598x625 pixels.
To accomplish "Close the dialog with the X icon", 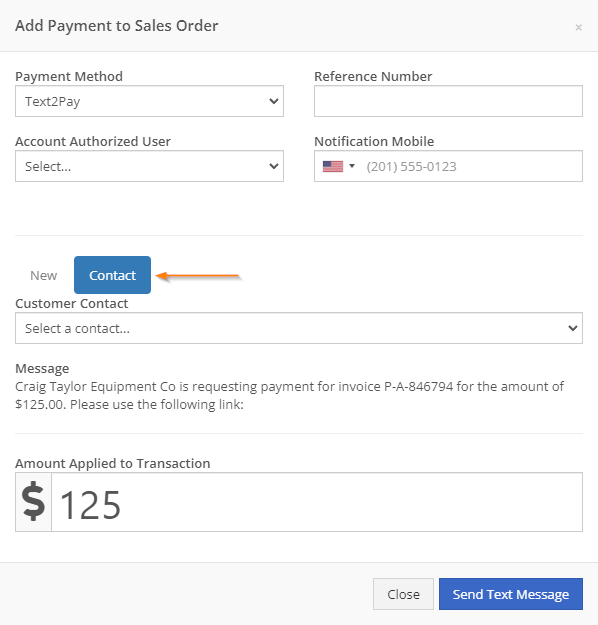I will [578, 28].
